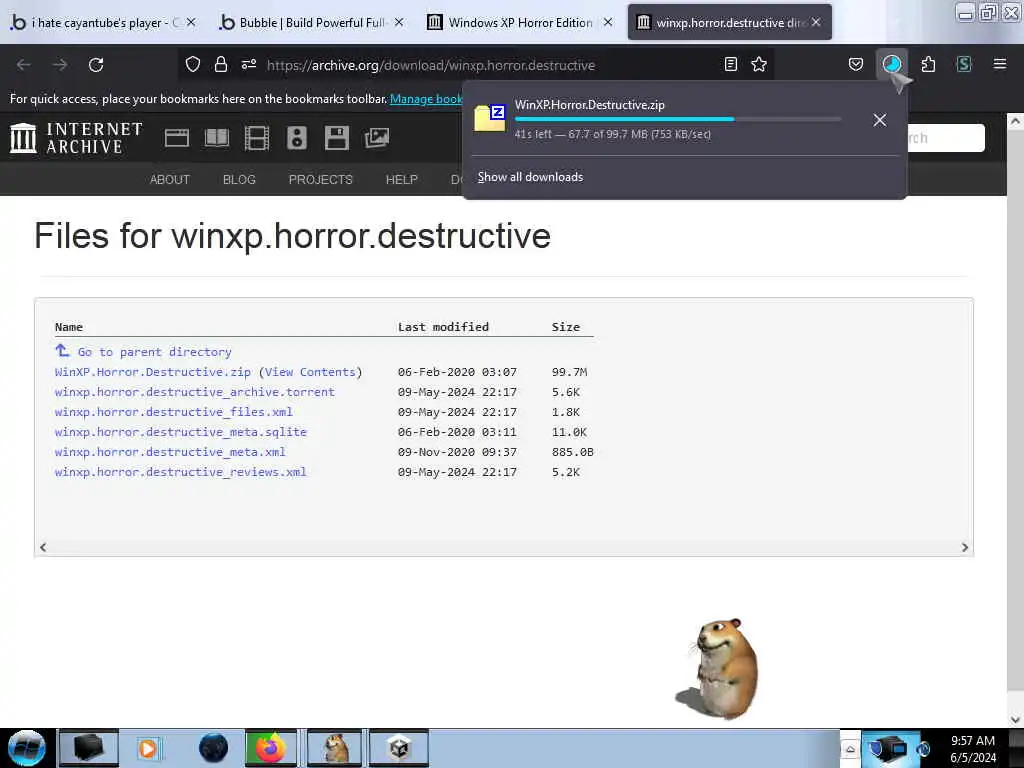Show hidden system tray icons
Viewport: 1024px width, 768px height.
850,749
